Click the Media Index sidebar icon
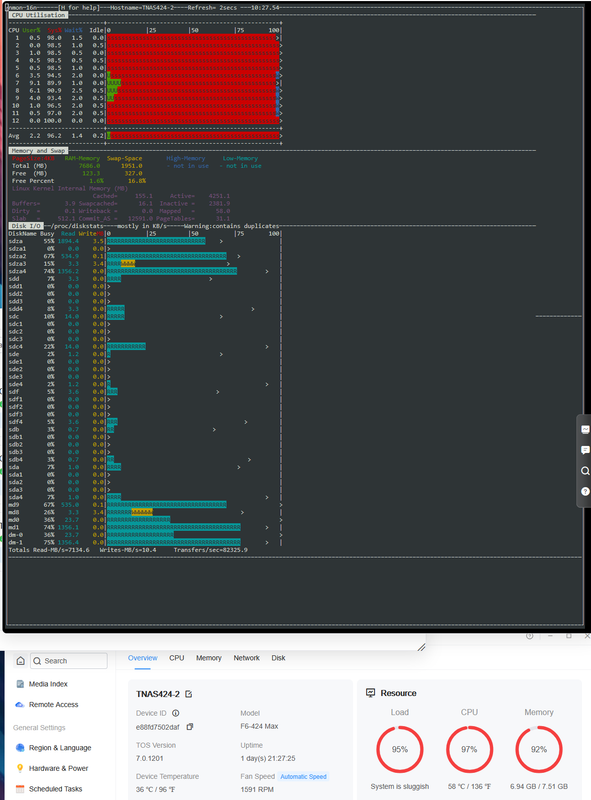 (x=20, y=684)
